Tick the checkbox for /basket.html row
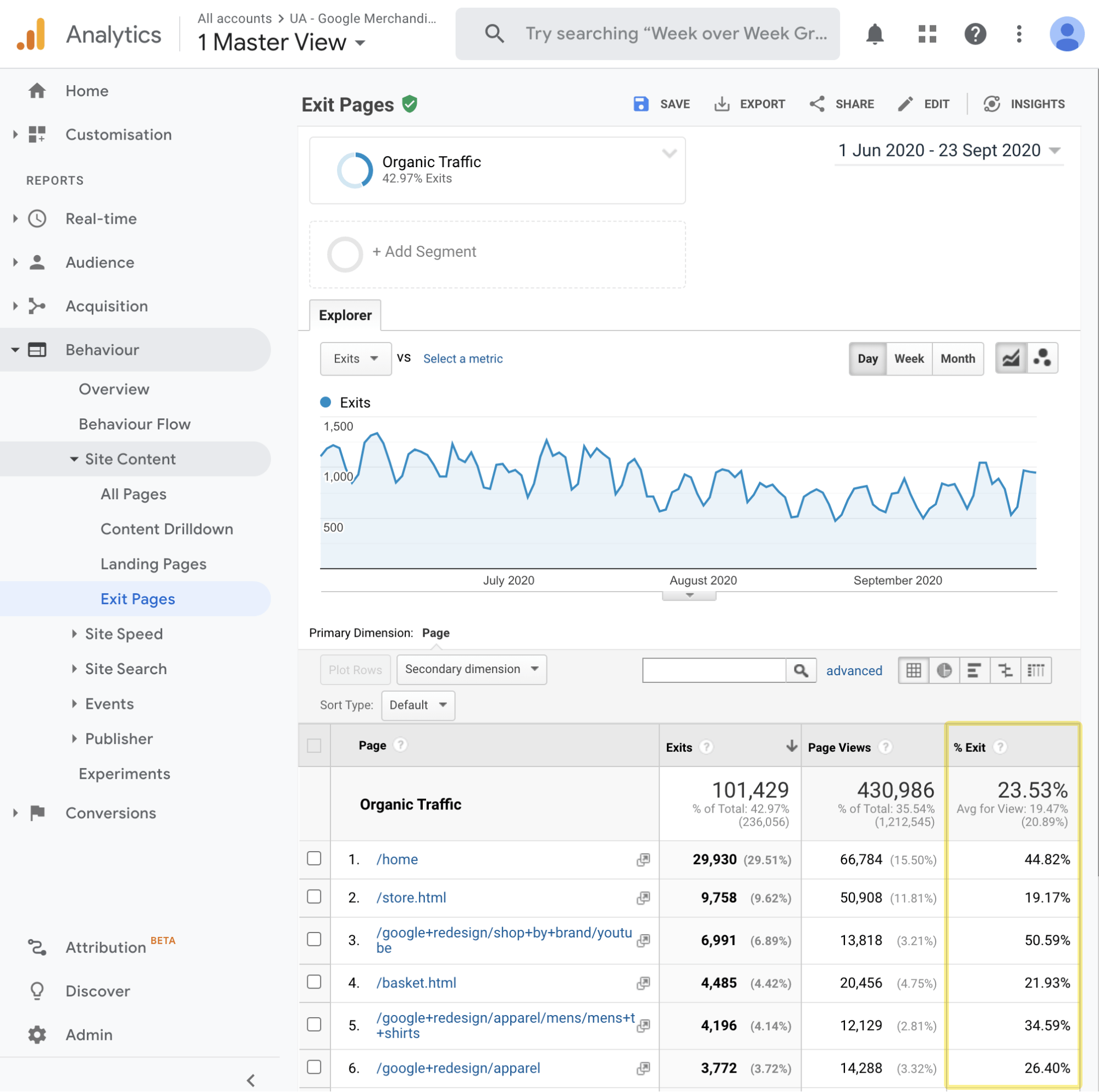The image size is (1099, 1092). (314, 981)
